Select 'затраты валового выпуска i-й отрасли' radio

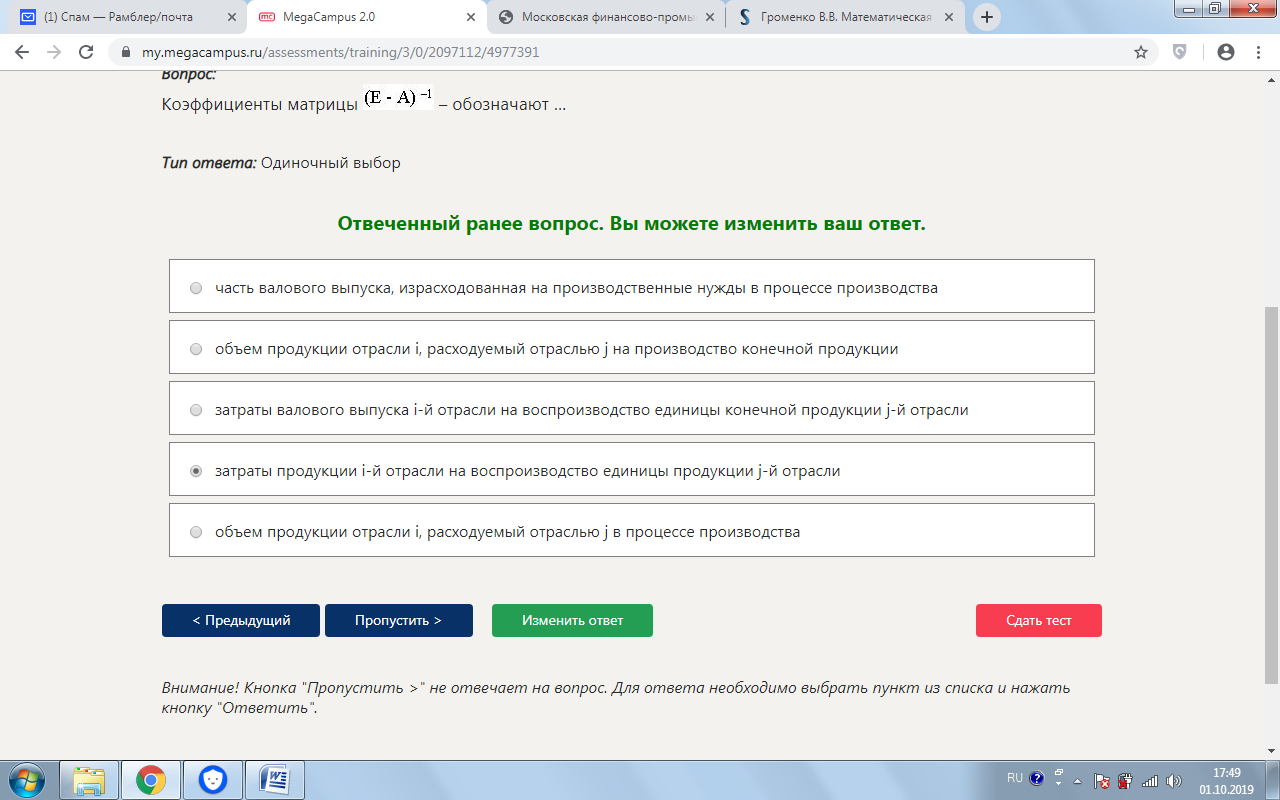click(196, 410)
